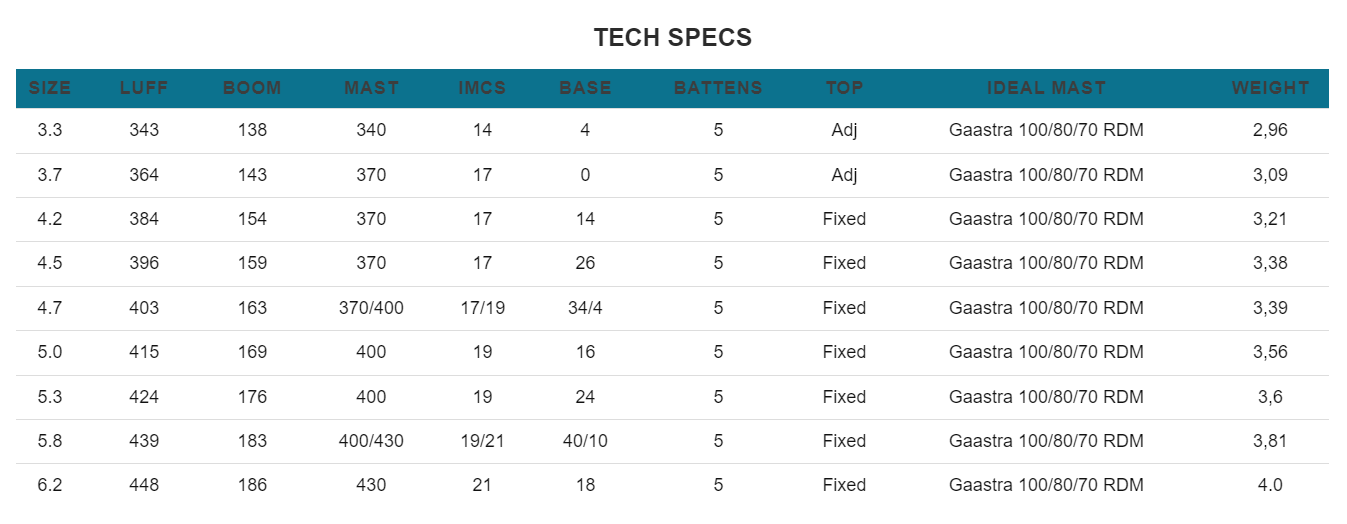The height and width of the screenshot is (524, 1347).
Task: Select the TOP column header
Action: click(x=844, y=88)
